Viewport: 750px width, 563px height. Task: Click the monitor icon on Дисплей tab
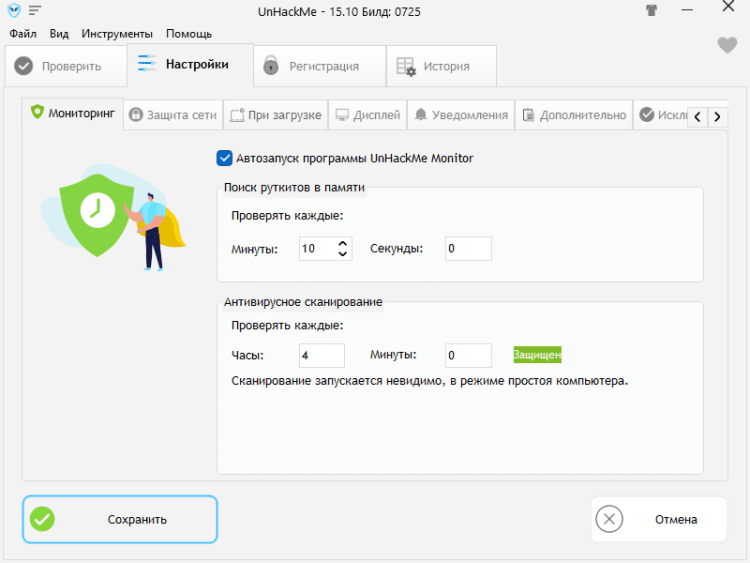tap(342, 115)
